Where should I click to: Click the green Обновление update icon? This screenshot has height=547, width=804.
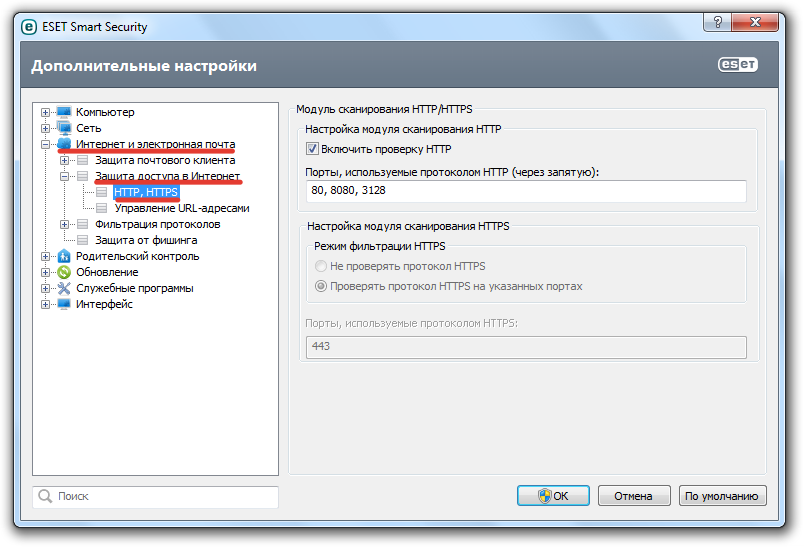(64, 272)
